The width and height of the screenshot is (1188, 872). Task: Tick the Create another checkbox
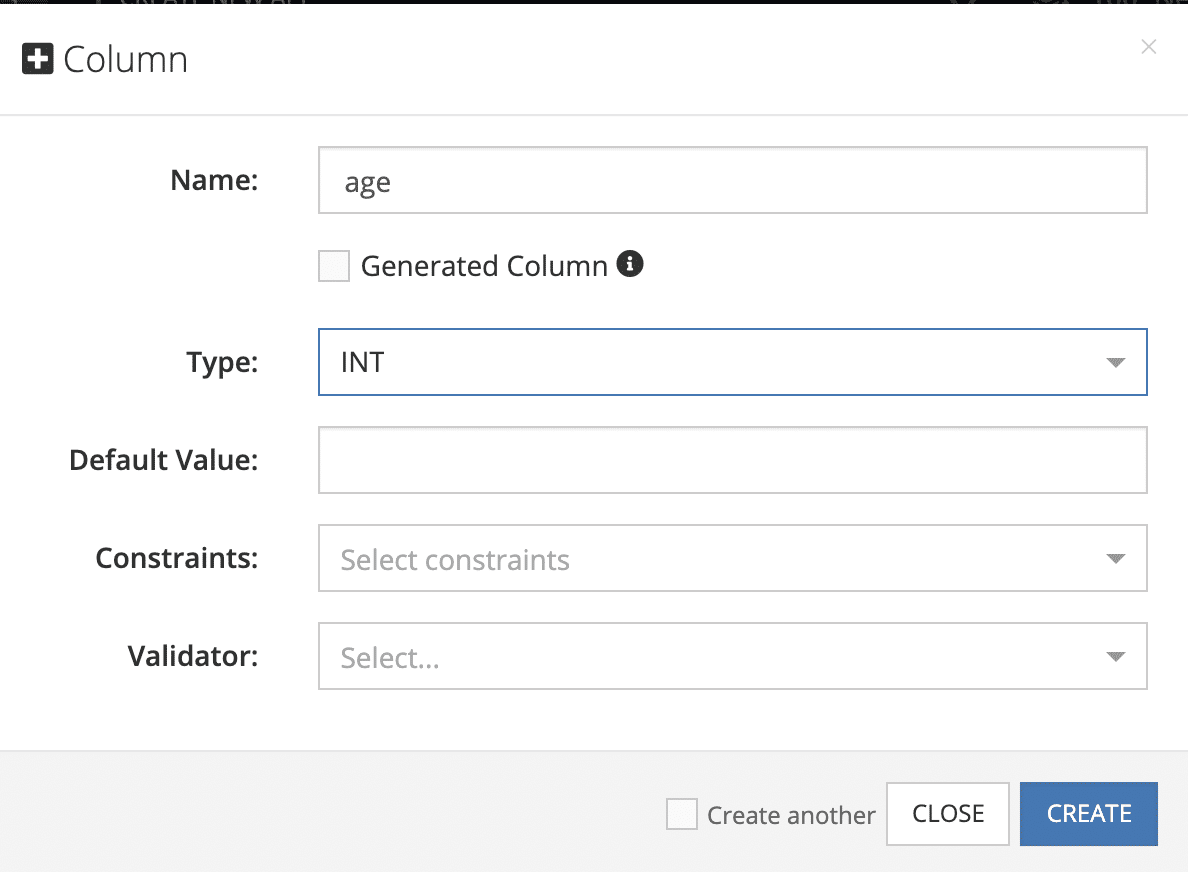tap(682, 814)
